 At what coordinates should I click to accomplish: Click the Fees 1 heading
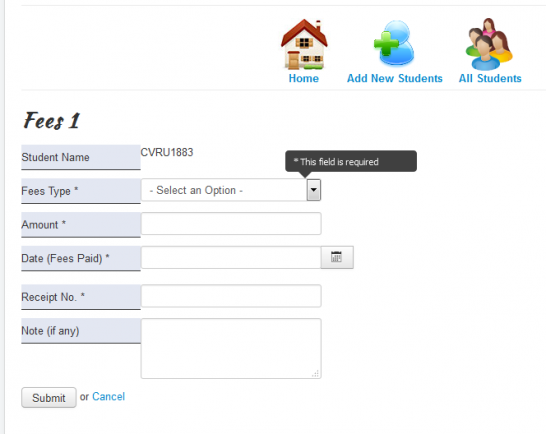(x=52, y=121)
